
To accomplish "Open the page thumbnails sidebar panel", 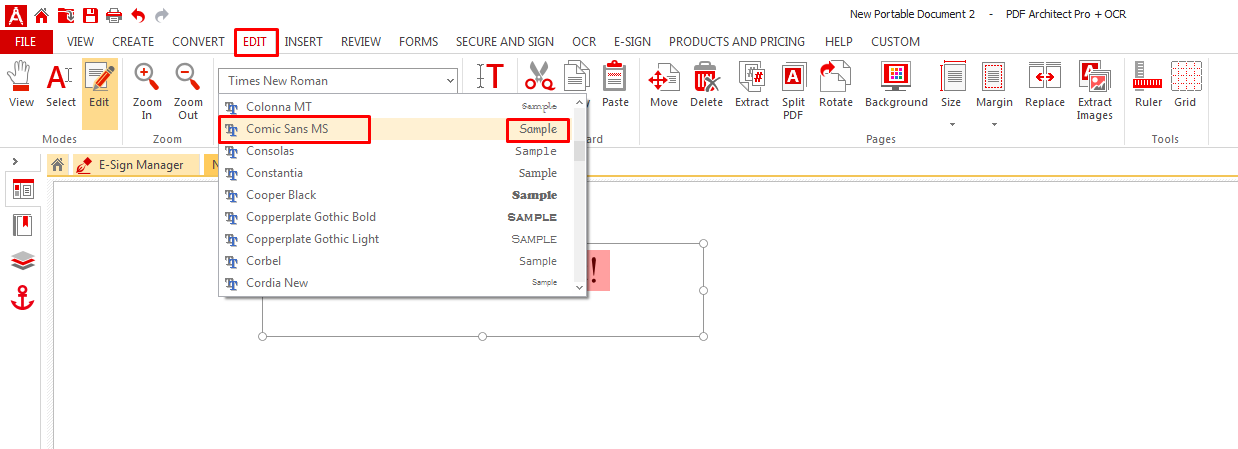I will pos(23,189).
